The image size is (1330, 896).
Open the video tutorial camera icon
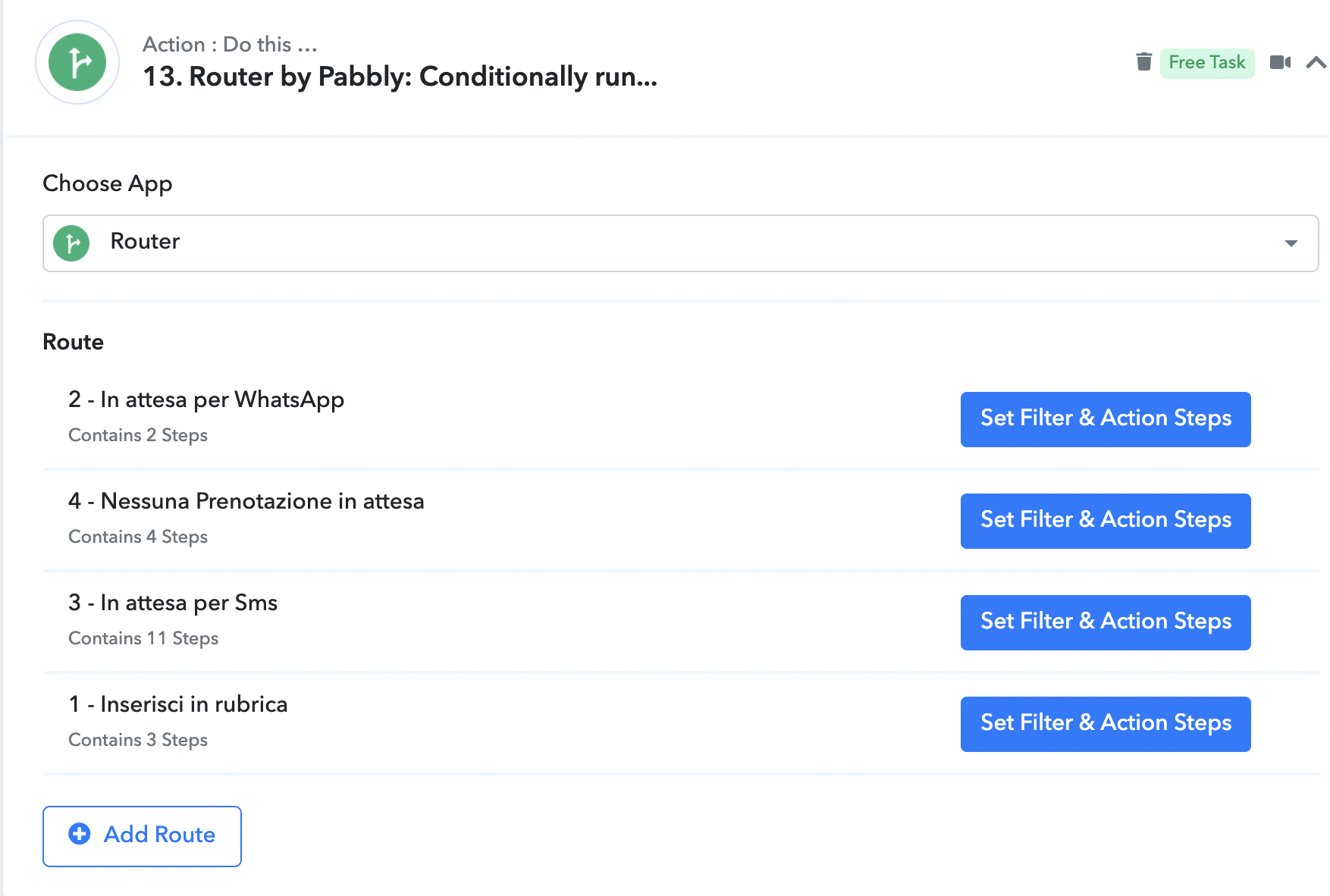point(1280,62)
